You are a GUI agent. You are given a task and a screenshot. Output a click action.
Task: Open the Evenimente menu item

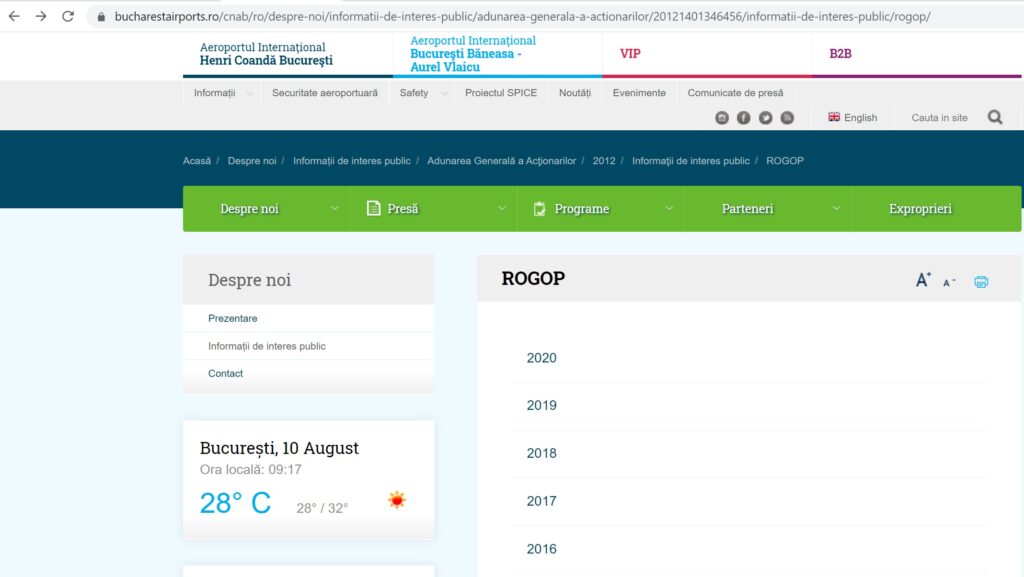[x=639, y=93]
